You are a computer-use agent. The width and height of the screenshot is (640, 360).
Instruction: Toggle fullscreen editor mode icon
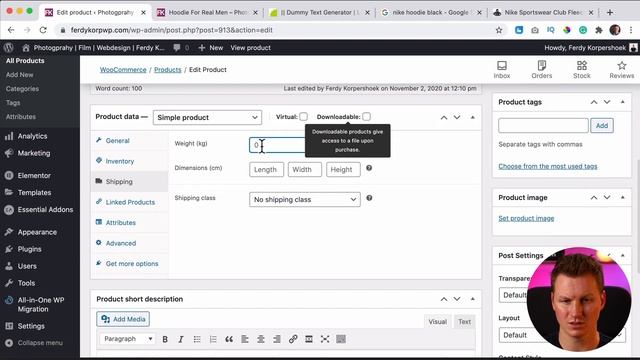pos(325,339)
